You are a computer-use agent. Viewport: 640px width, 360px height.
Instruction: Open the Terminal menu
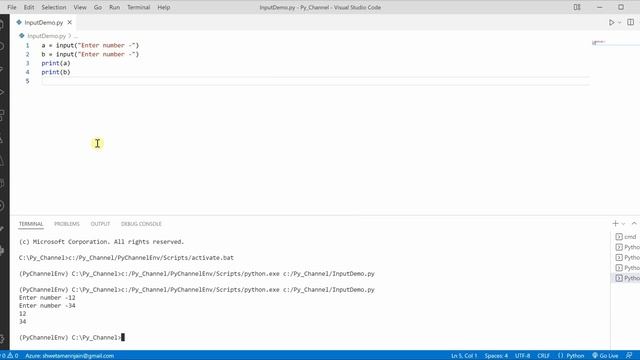click(x=139, y=7)
